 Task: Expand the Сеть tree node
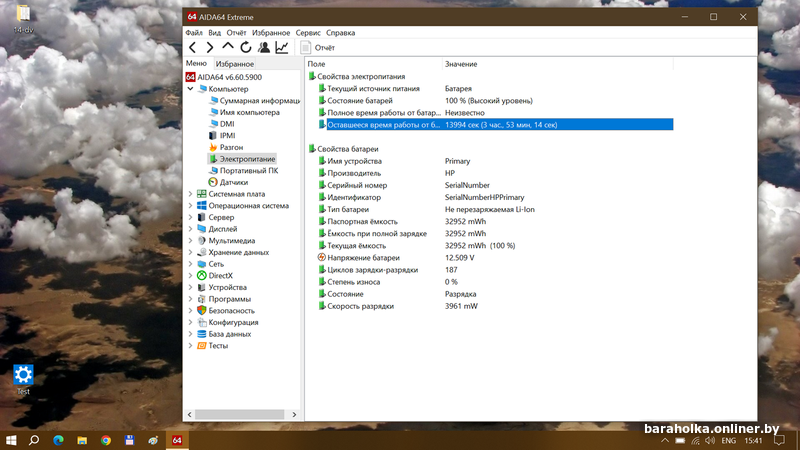190,264
